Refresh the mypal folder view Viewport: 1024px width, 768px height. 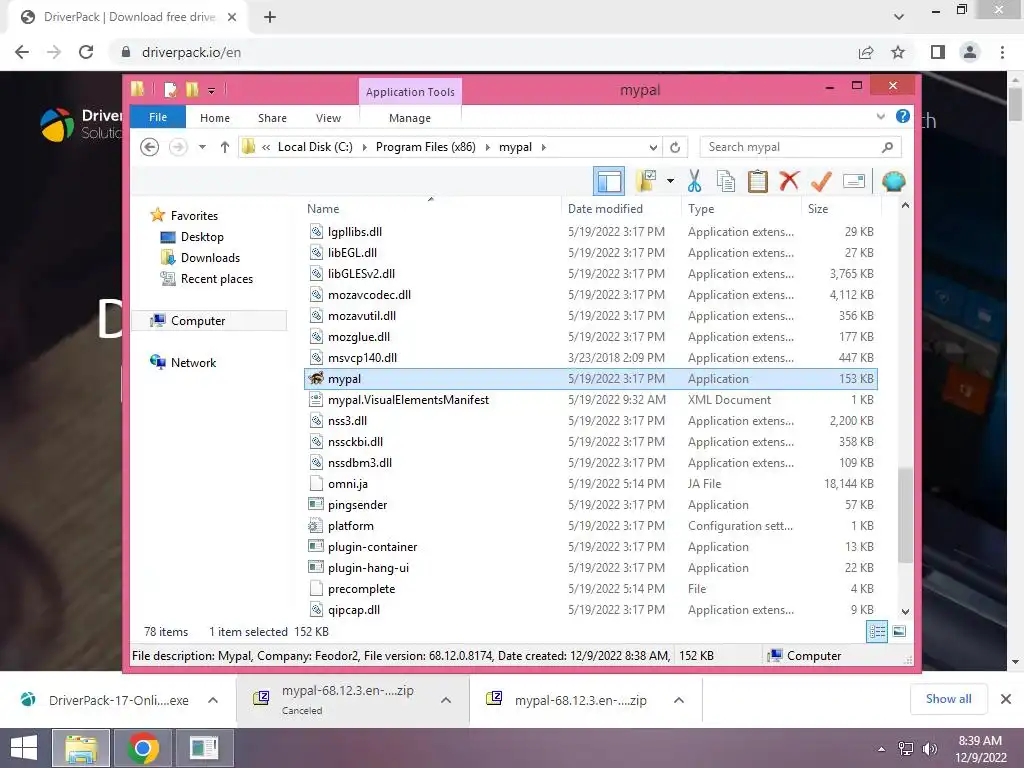click(x=675, y=148)
